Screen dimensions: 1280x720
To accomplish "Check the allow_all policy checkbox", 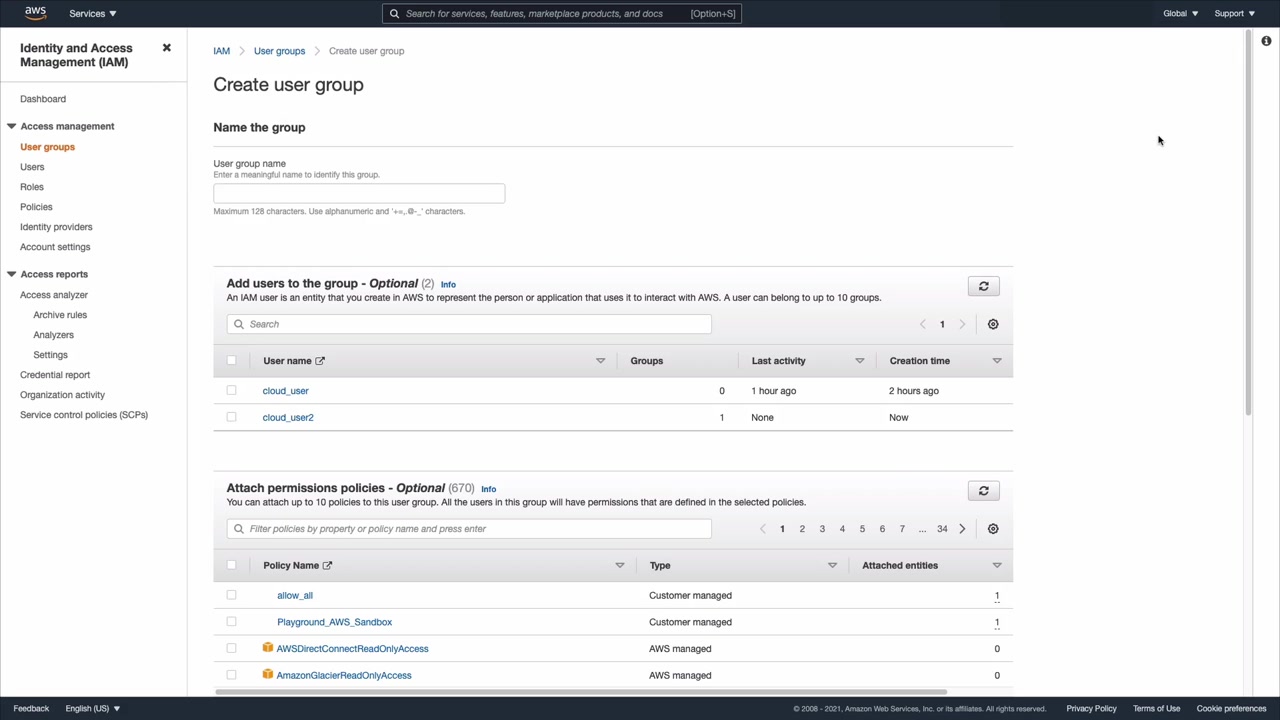I will [232, 595].
